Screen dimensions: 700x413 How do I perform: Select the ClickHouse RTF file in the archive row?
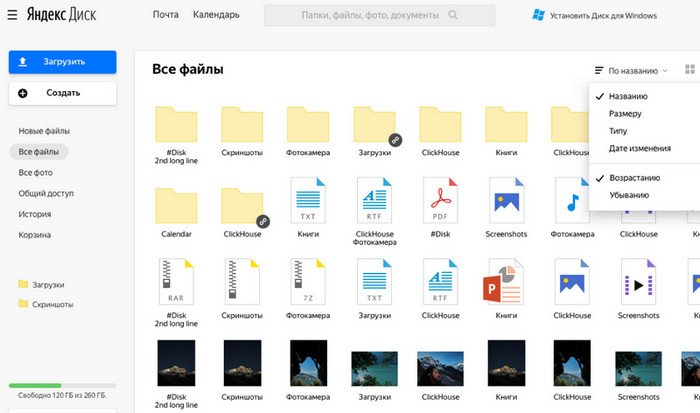point(440,282)
